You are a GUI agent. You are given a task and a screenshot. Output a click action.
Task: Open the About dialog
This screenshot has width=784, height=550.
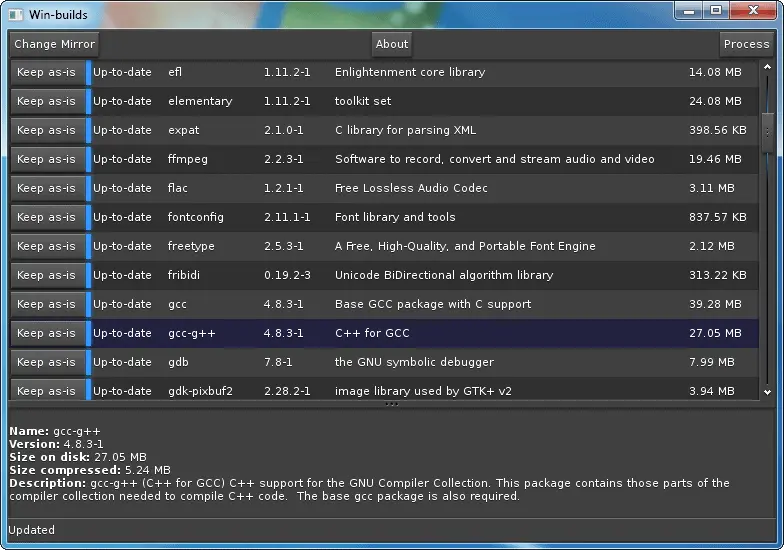point(392,44)
